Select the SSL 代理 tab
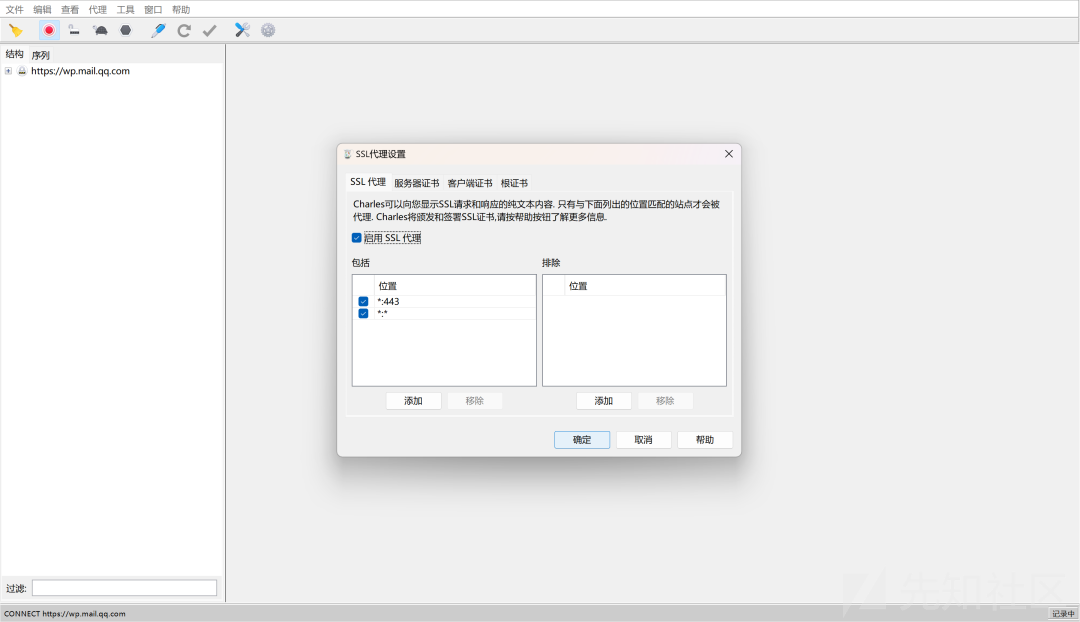Screen dimensions: 1080x622 click(368, 182)
